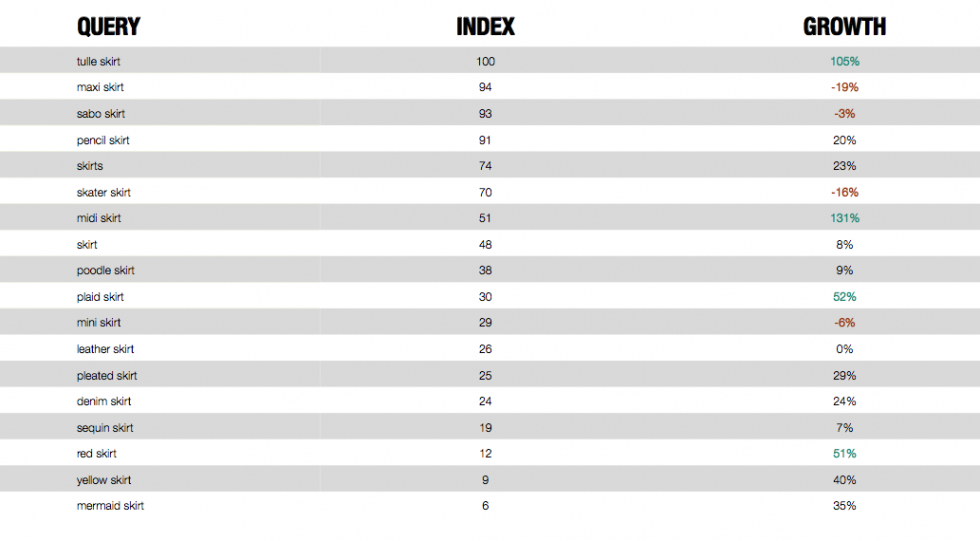This screenshot has height=541, width=980.
Task: Click the poodle skirt query text
Action: point(105,270)
